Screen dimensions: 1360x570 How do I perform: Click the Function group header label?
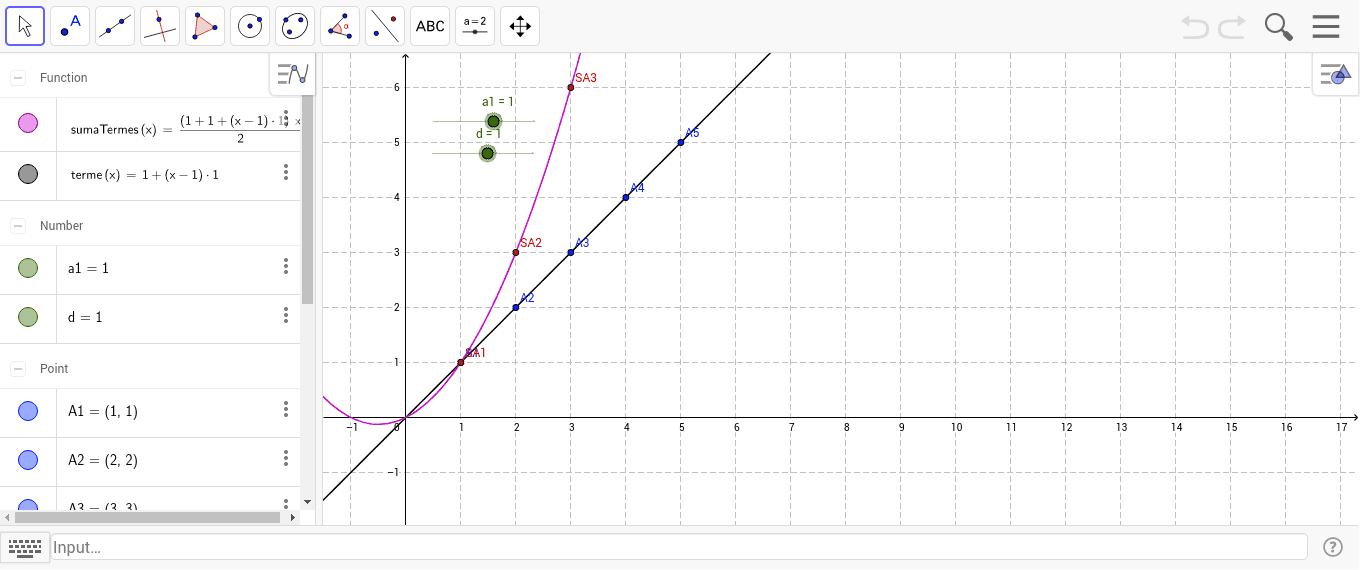tap(64, 78)
